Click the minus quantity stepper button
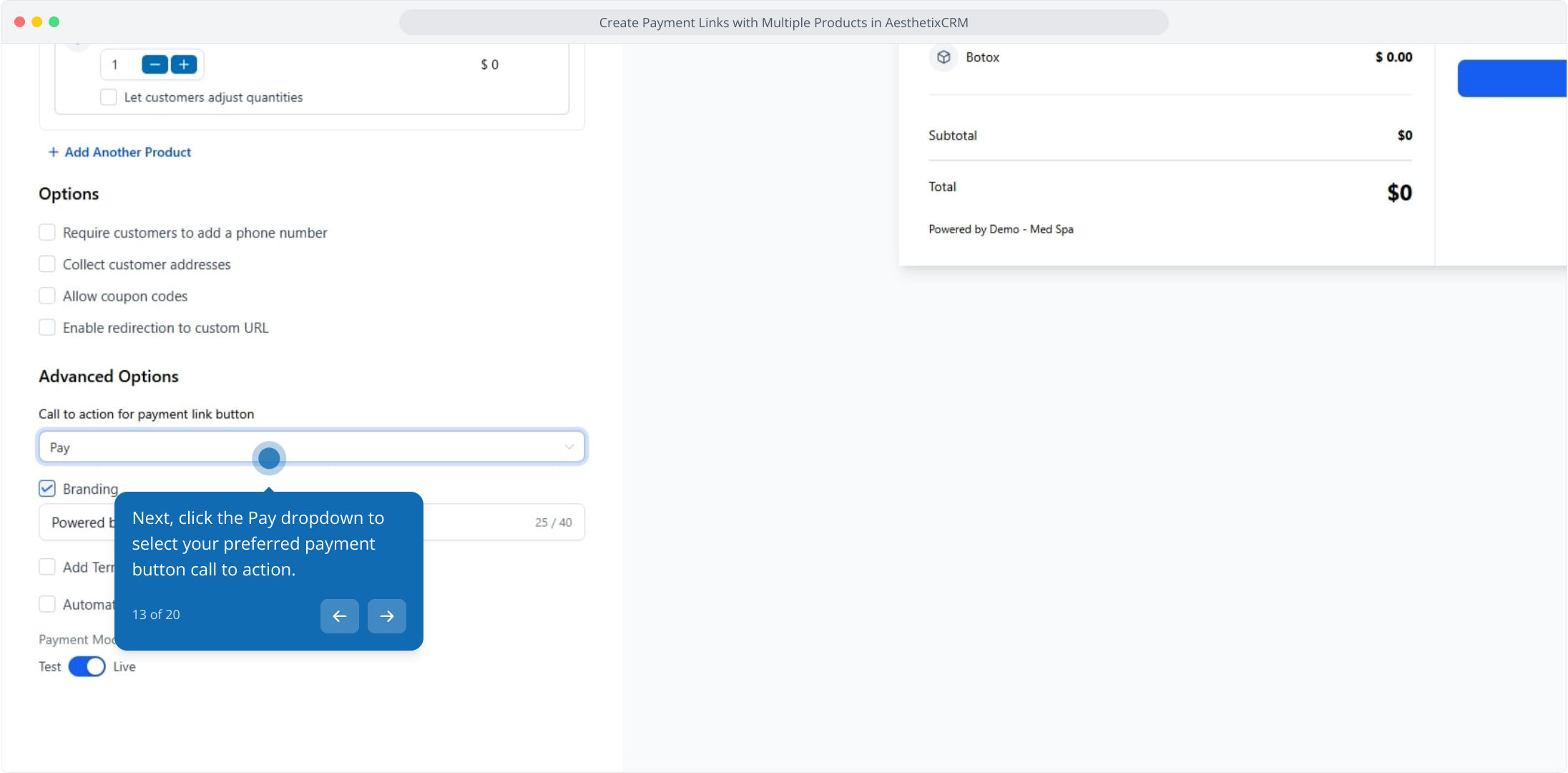 click(x=155, y=64)
